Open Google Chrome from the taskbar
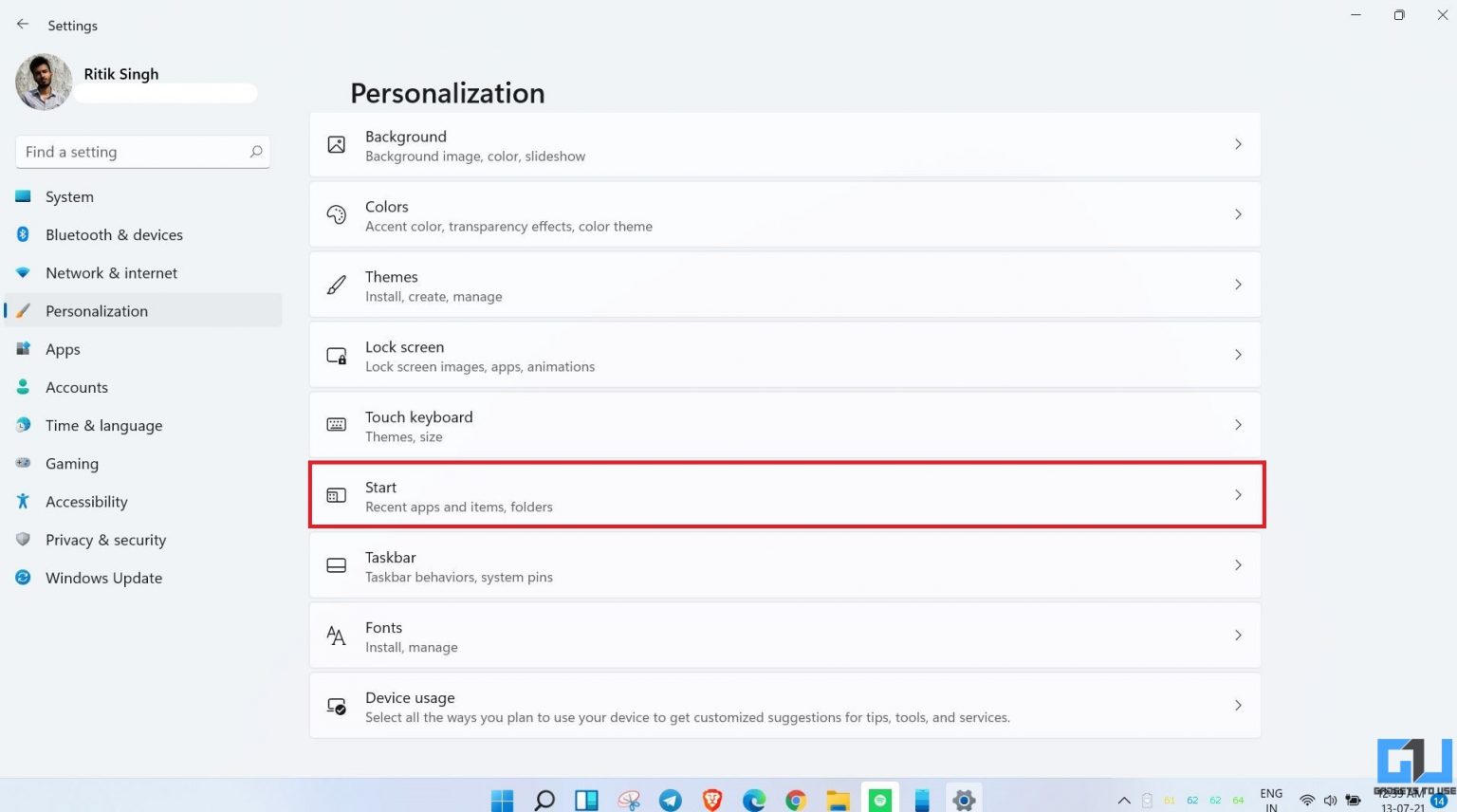The height and width of the screenshot is (812, 1457). pyautogui.click(x=796, y=800)
